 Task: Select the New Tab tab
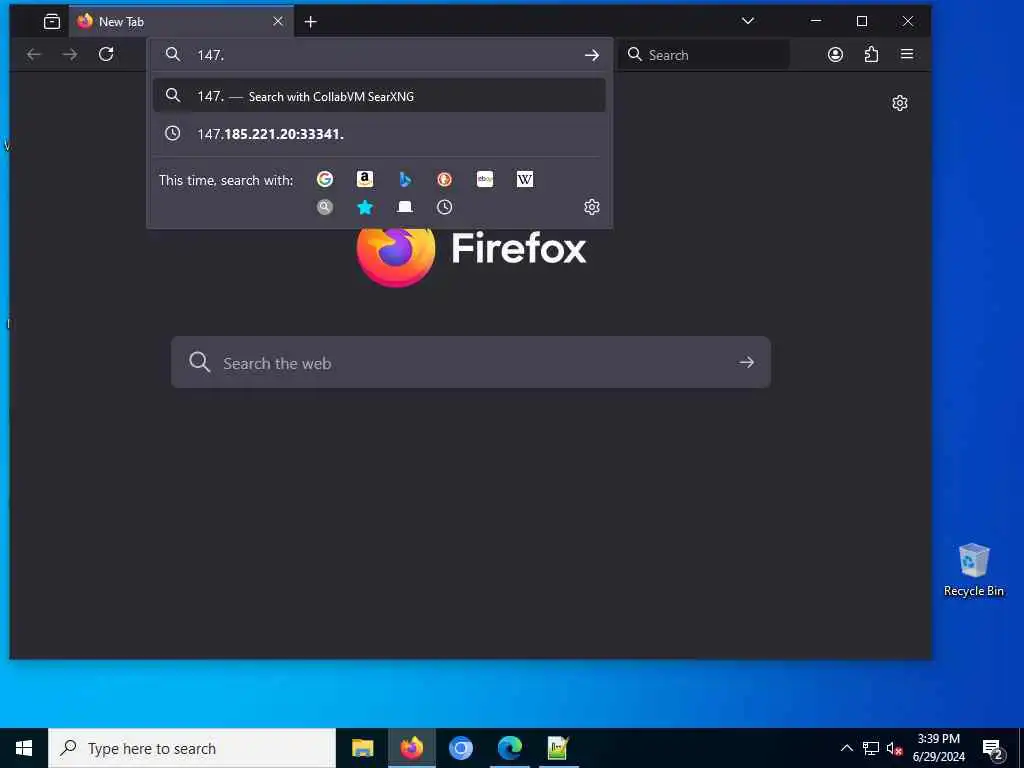click(x=181, y=22)
